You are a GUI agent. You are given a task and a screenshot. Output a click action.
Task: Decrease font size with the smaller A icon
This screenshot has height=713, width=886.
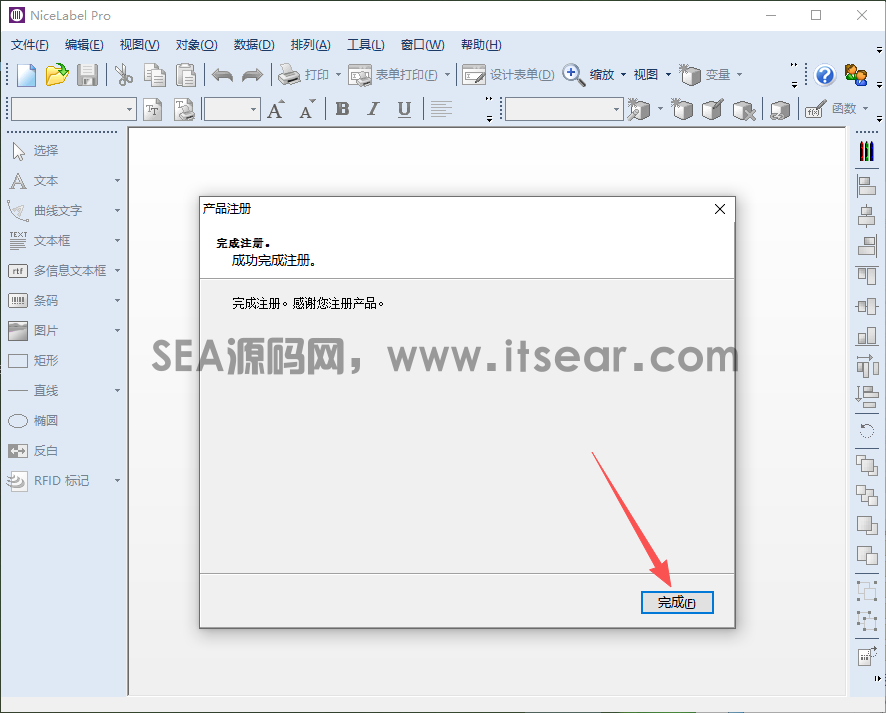(307, 108)
